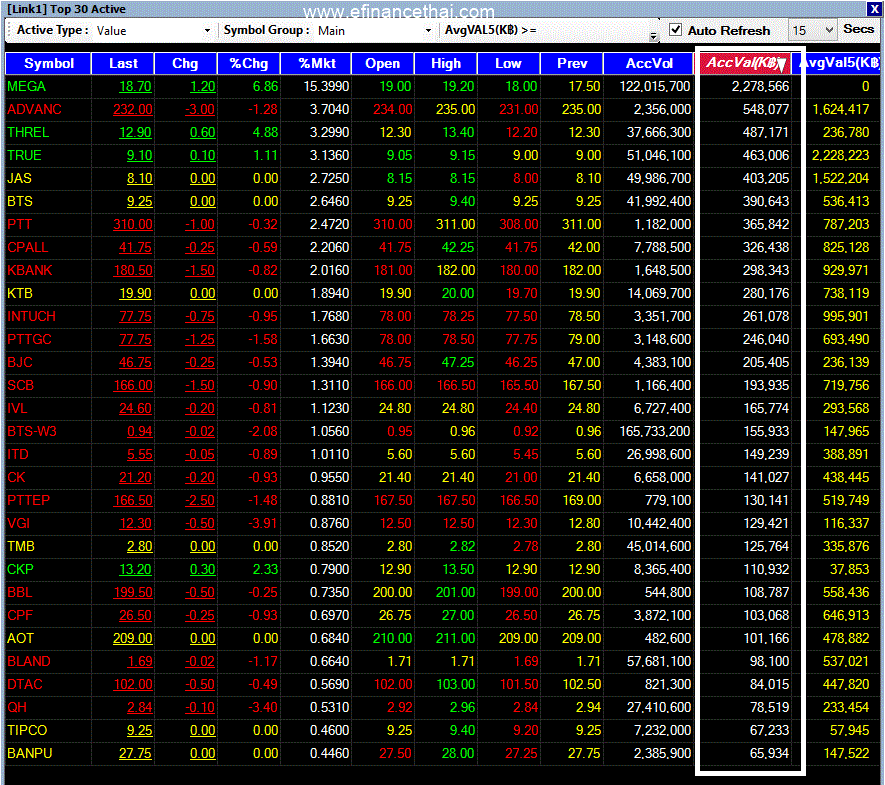The width and height of the screenshot is (885, 785).
Task: Select the ADVANC symbol
Action: (x=34, y=109)
